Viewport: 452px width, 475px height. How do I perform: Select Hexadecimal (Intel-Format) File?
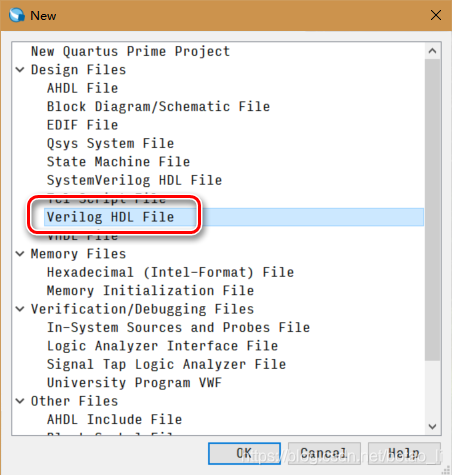(170, 272)
